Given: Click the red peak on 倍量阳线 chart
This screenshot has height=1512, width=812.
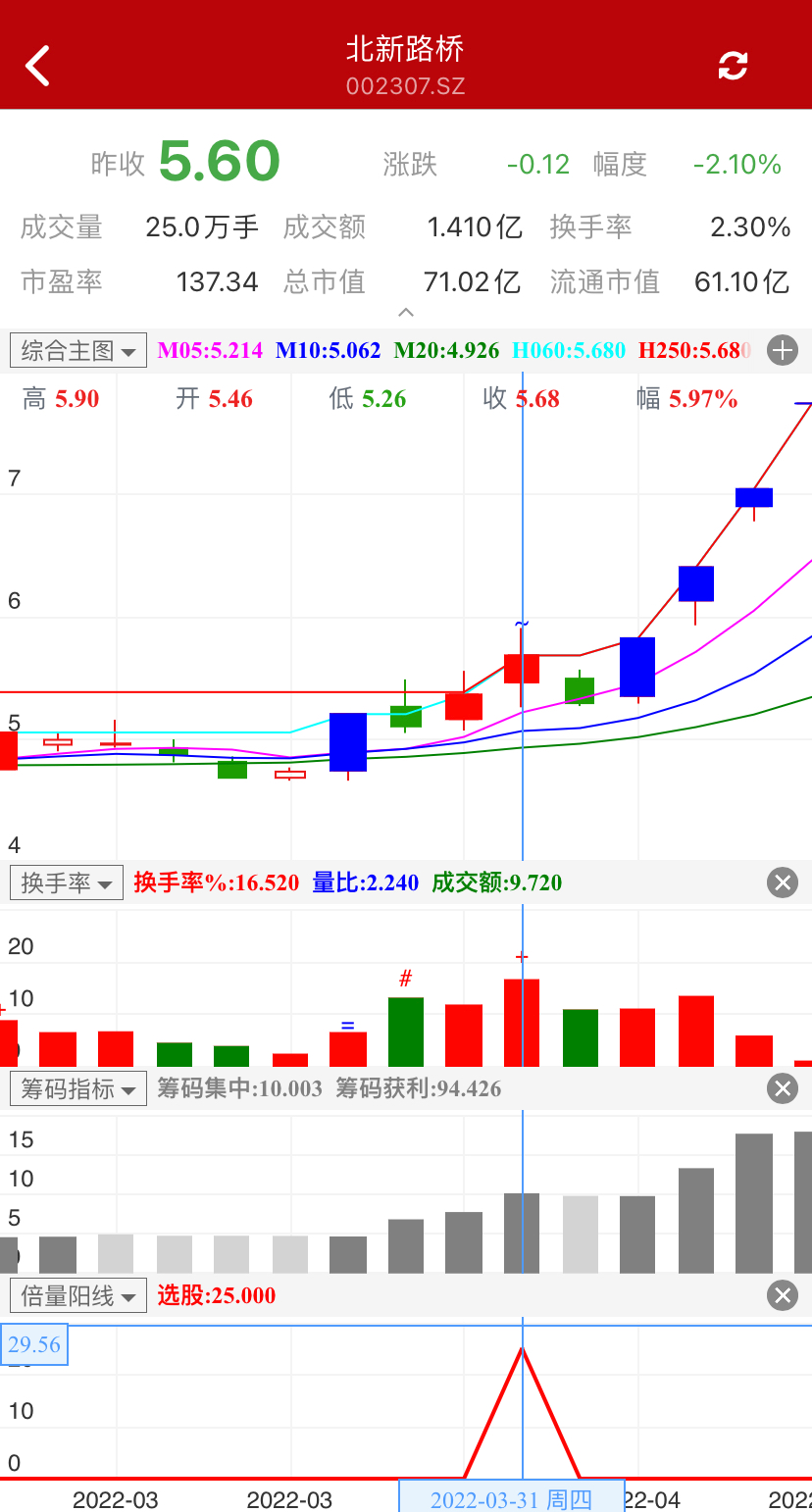Looking at the screenshot, I should coord(522,1351).
